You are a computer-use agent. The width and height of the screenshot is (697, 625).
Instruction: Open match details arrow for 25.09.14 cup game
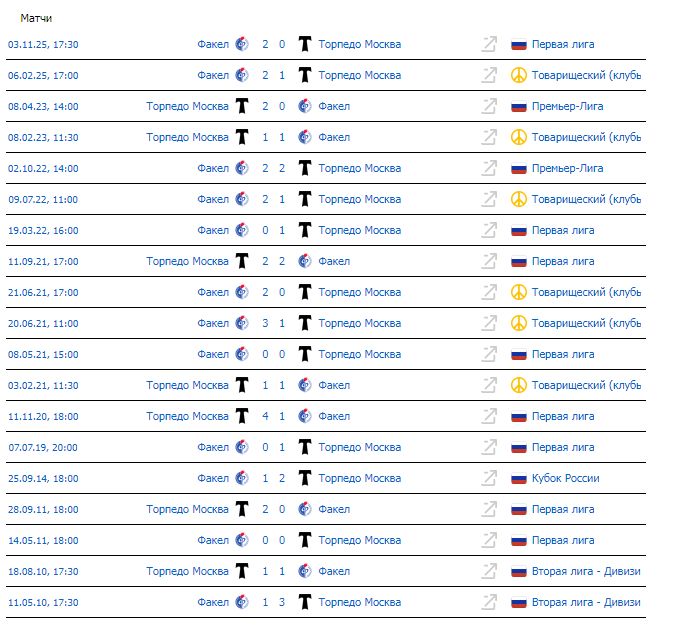(489, 478)
